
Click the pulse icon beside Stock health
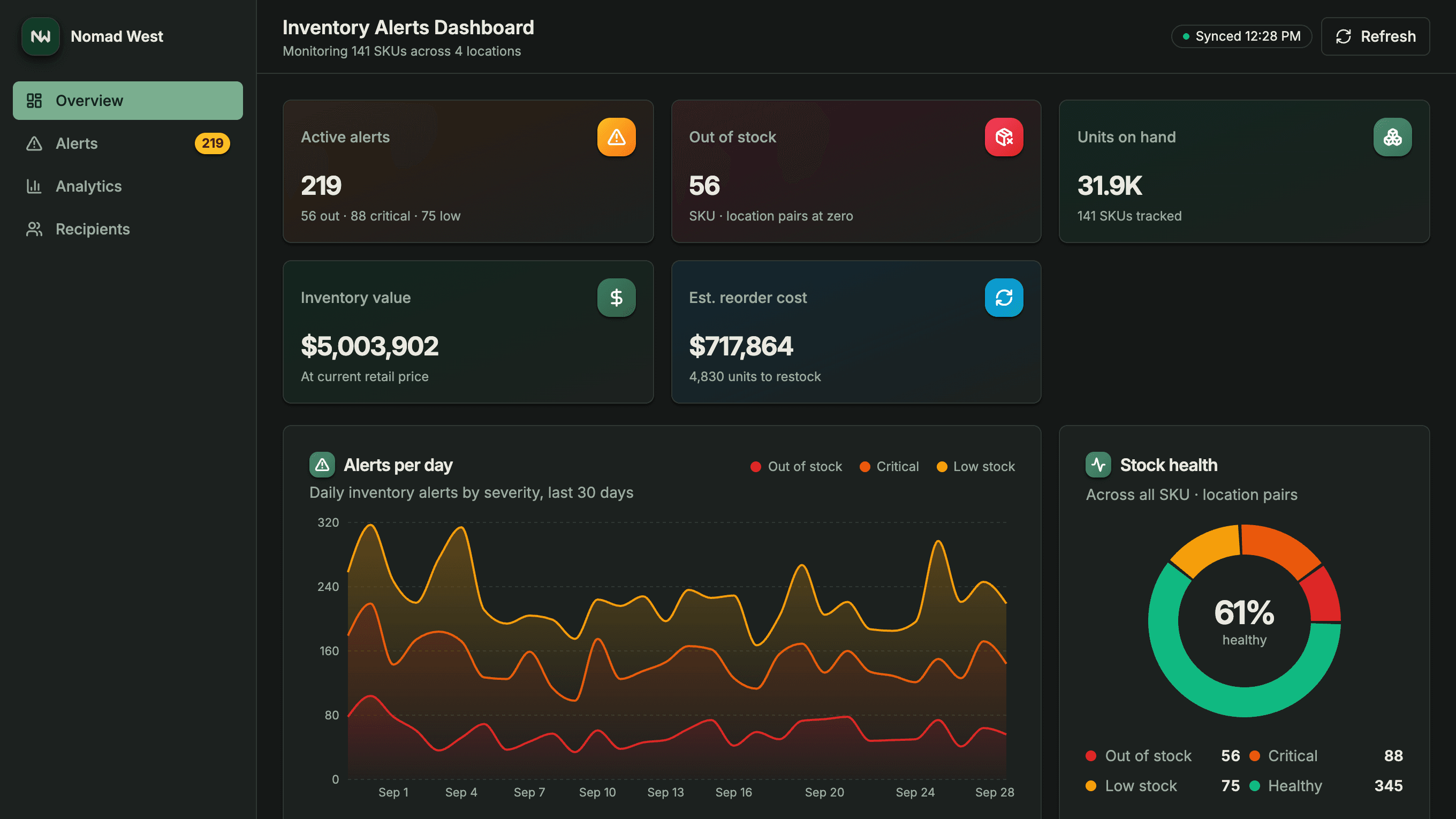[1098, 465]
